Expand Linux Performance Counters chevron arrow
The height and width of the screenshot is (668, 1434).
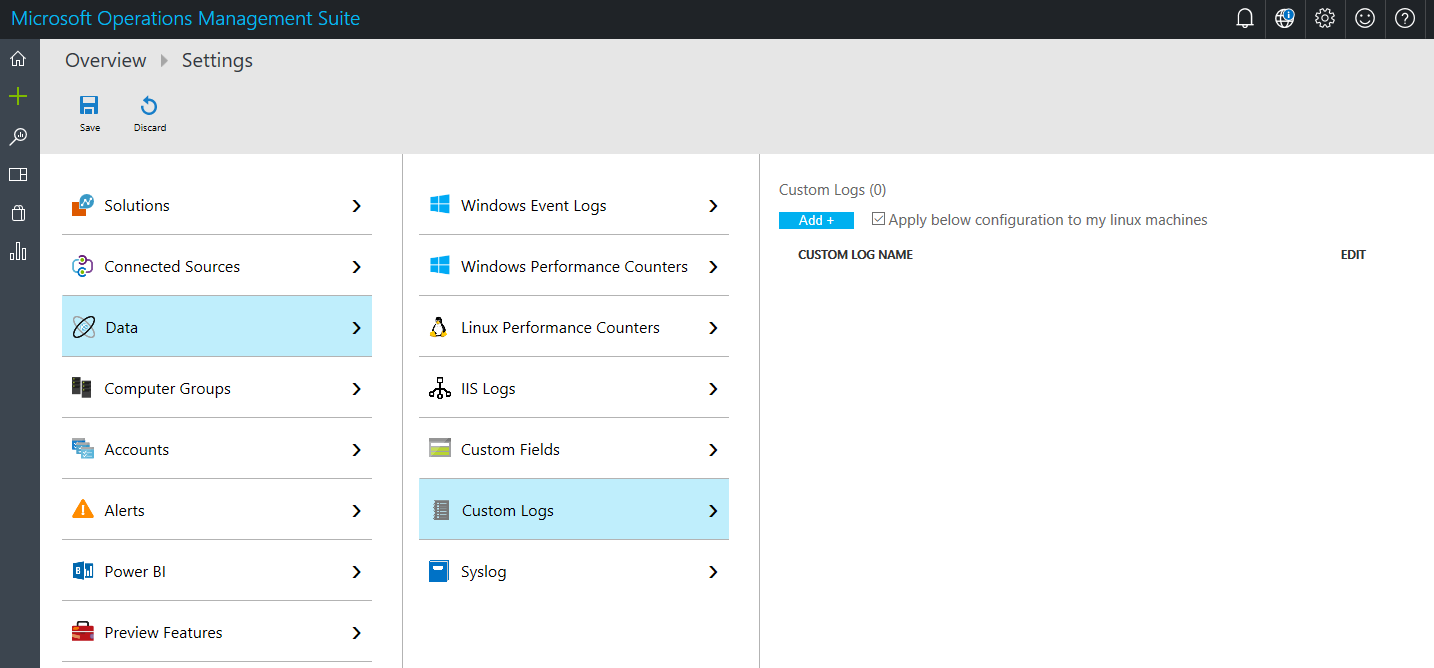point(713,328)
